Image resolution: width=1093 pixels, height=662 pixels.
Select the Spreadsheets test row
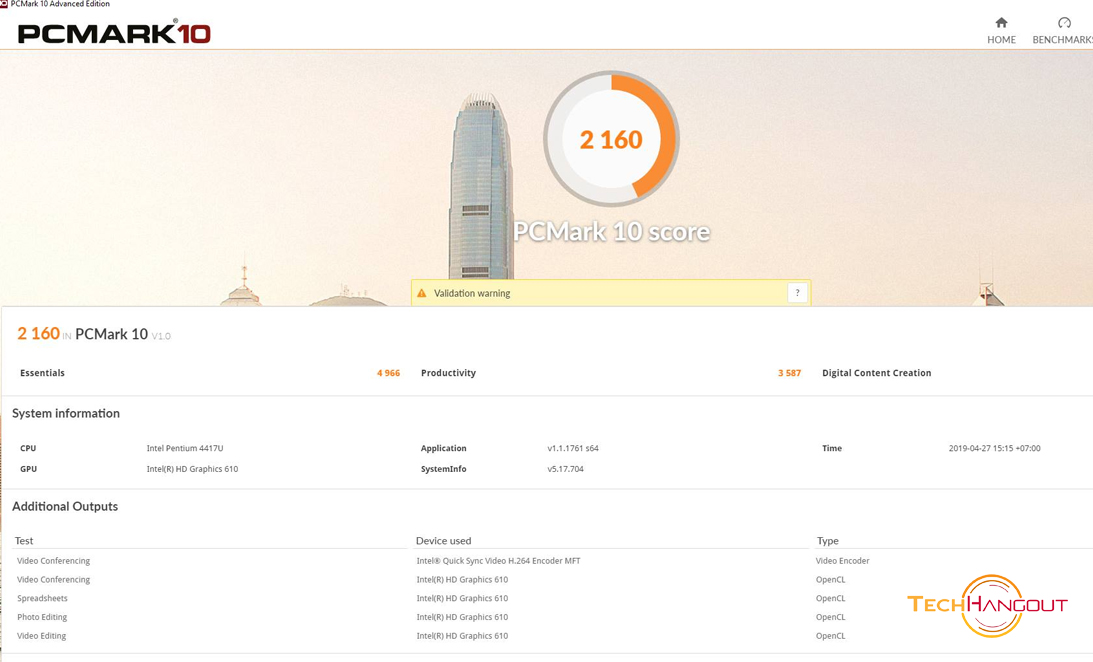pos(43,599)
